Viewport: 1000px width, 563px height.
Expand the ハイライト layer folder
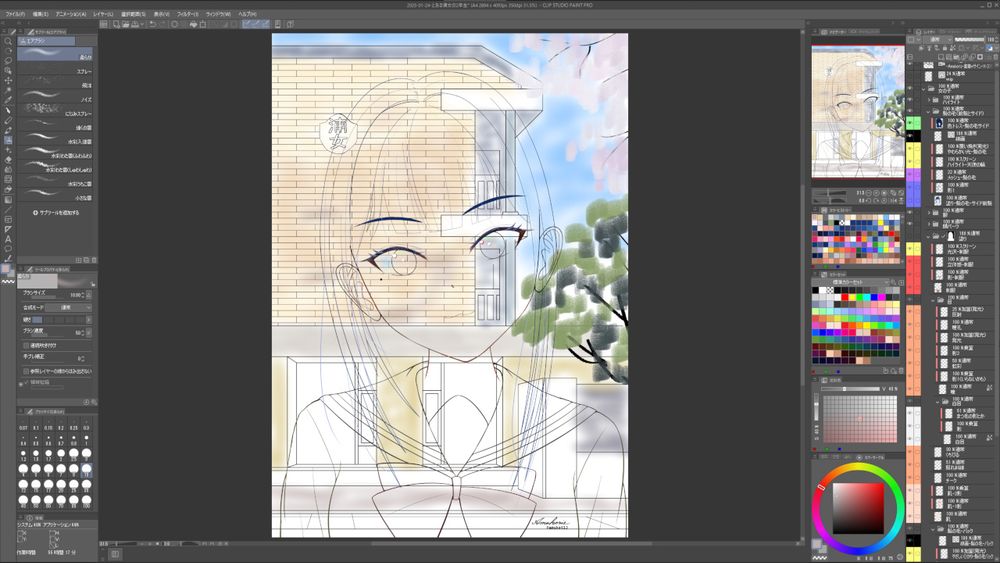coord(929,99)
